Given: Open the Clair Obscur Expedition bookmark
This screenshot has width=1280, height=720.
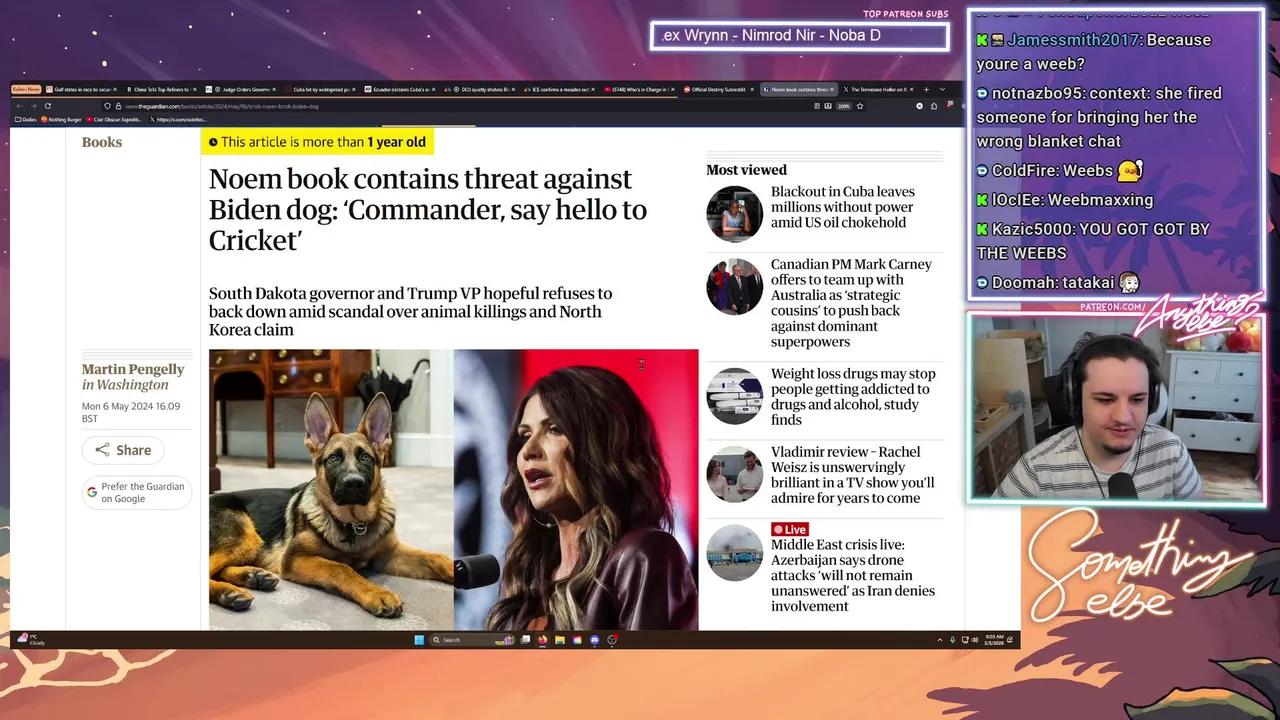Looking at the screenshot, I should (x=114, y=119).
